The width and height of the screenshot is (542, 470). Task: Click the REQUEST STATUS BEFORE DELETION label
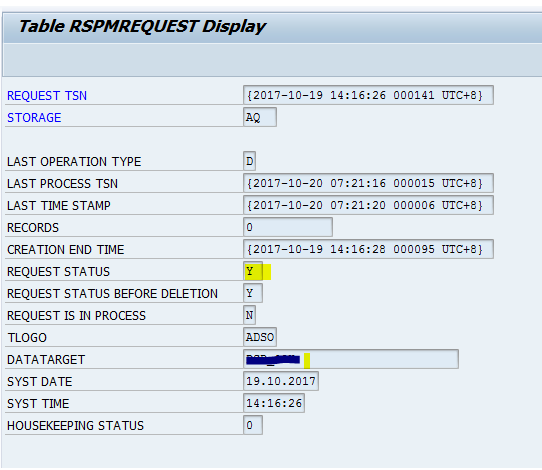(x=112, y=294)
